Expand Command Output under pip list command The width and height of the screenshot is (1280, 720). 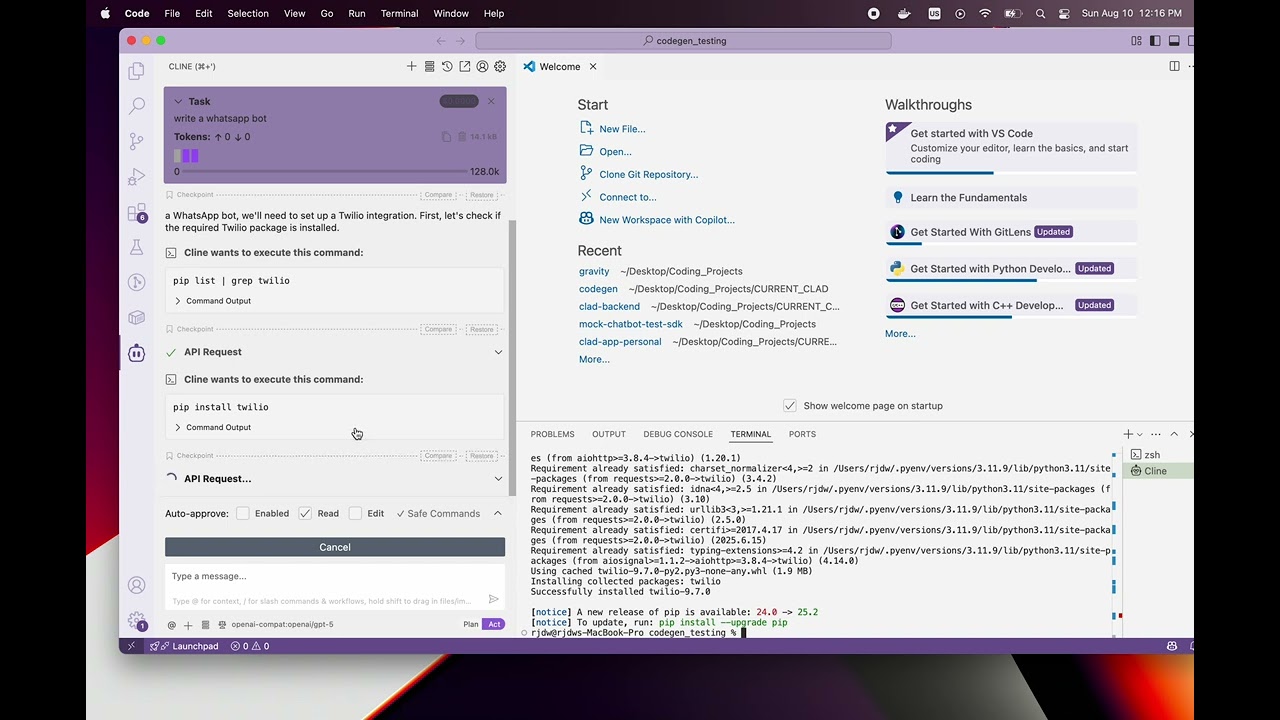(x=212, y=301)
